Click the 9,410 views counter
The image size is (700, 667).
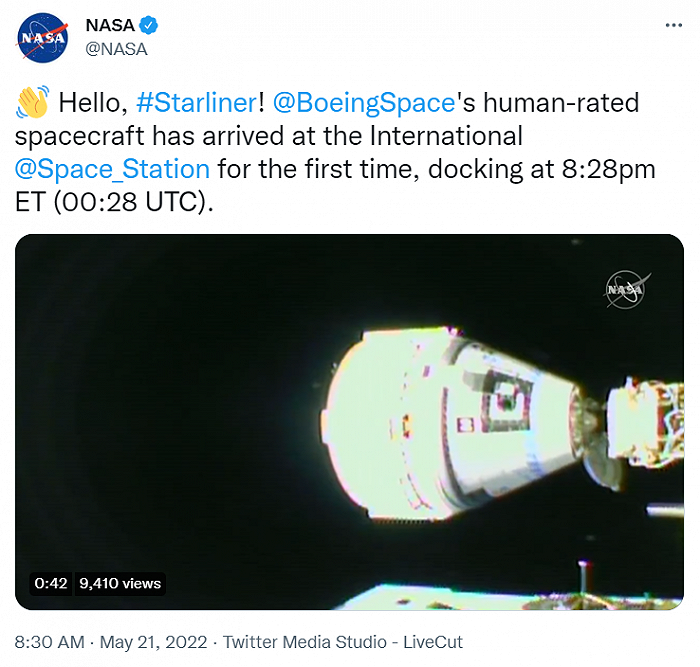(120, 584)
